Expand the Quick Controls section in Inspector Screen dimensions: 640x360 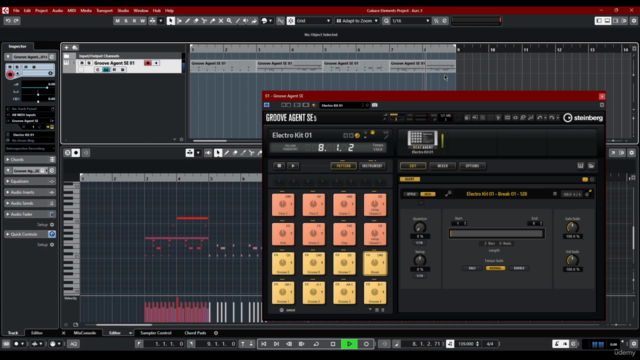click(30, 234)
